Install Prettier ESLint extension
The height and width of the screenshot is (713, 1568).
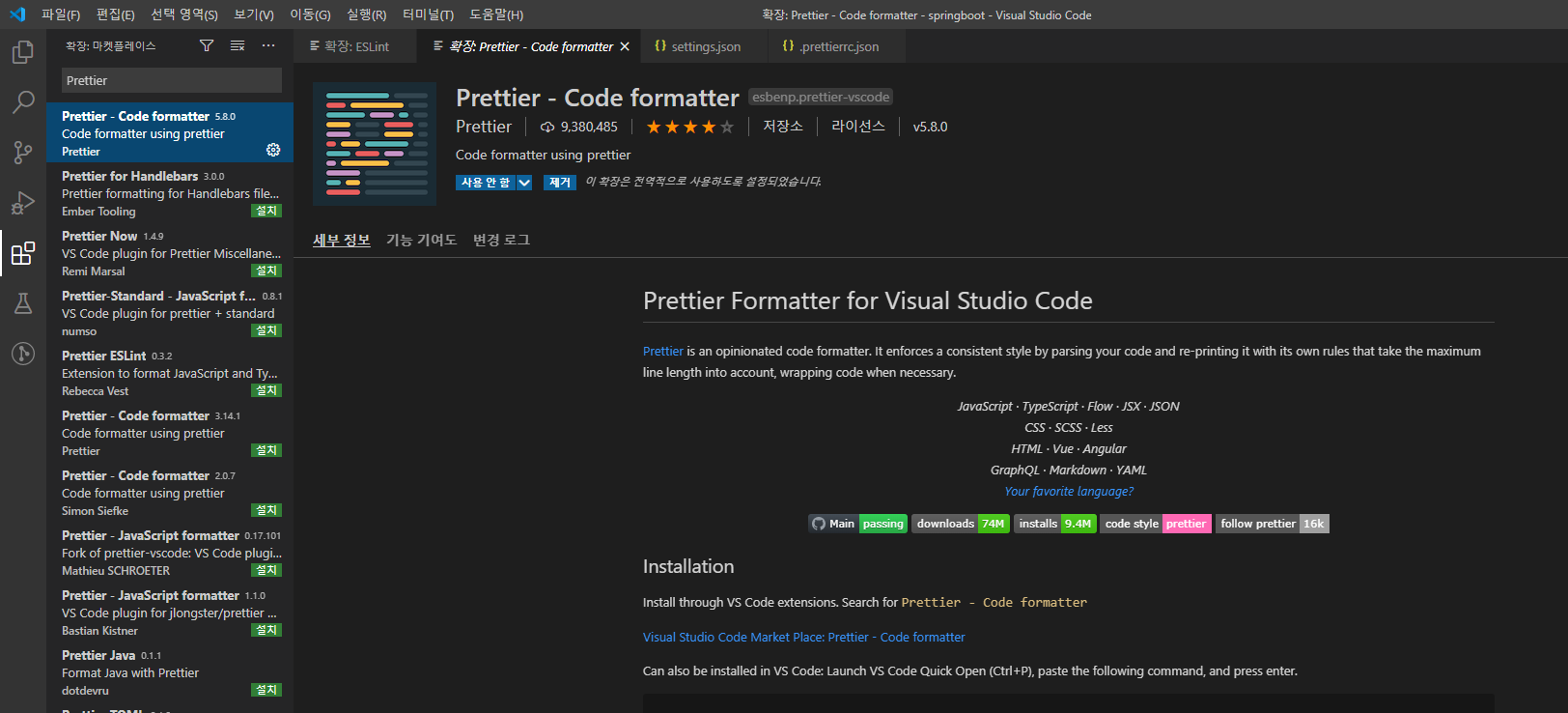tap(266, 390)
